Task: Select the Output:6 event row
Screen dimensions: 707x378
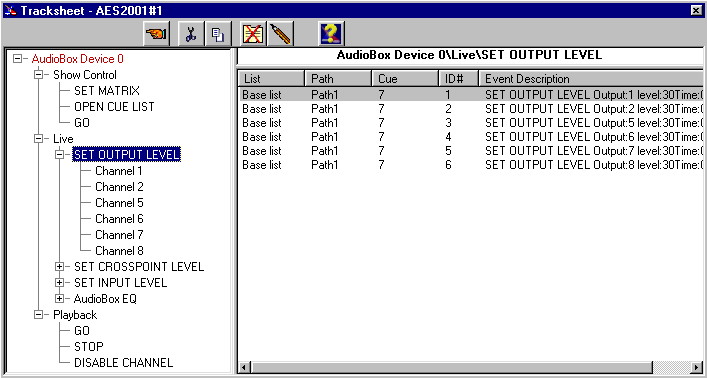Action: pos(470,137)
